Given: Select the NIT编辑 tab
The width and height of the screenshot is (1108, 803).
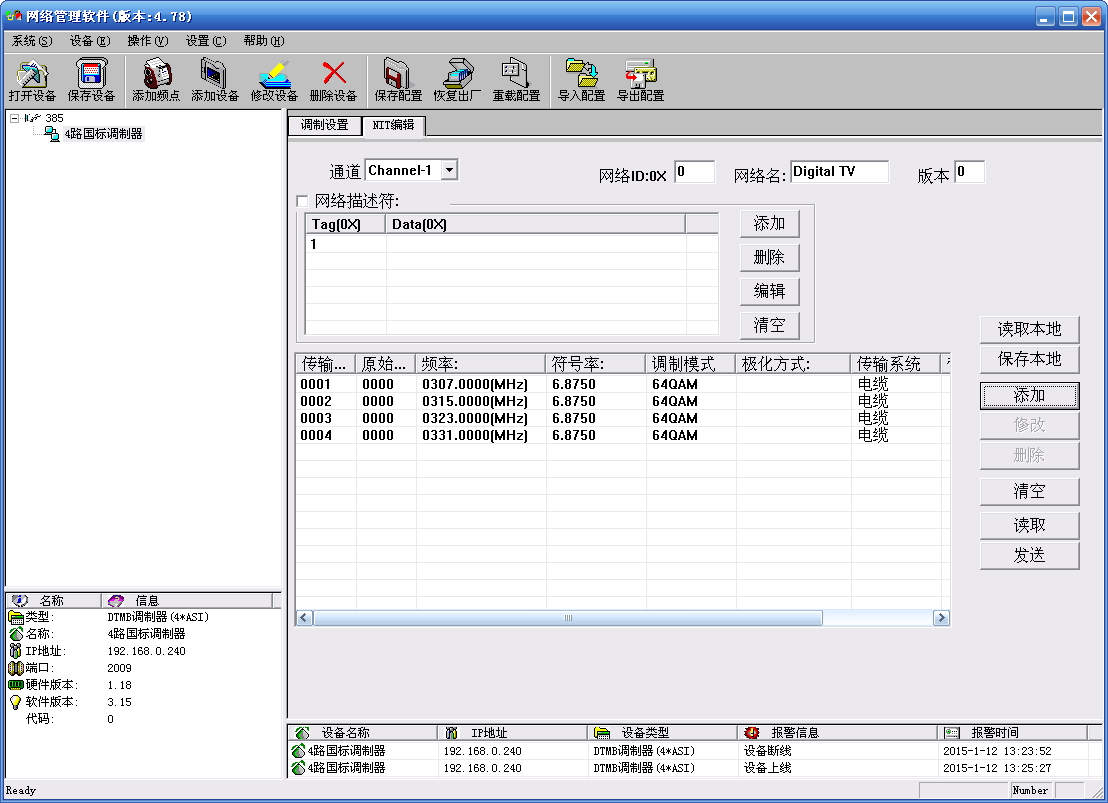Looking at the screenshot, I should (x=393, y=125).
